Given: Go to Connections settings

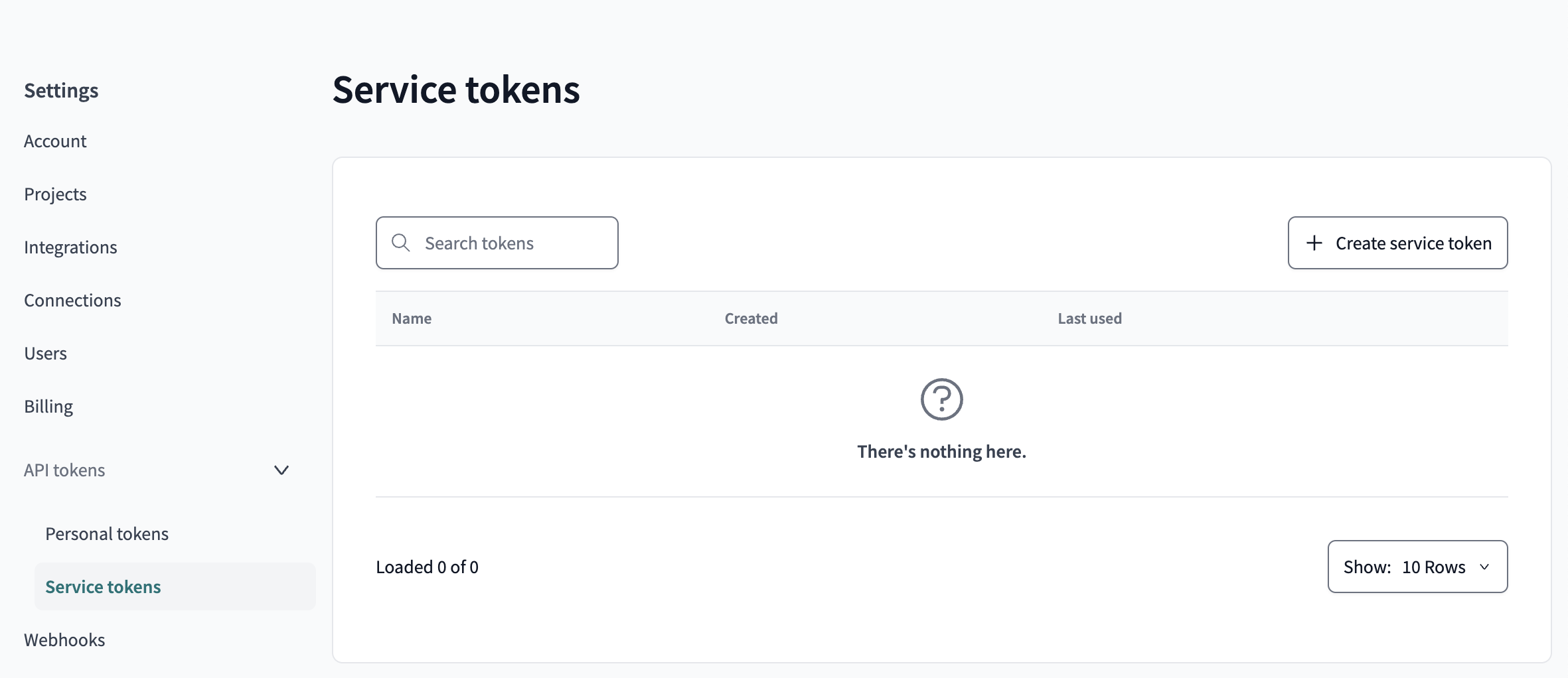Looking at the screenshot, I should (x=72, y=300).
